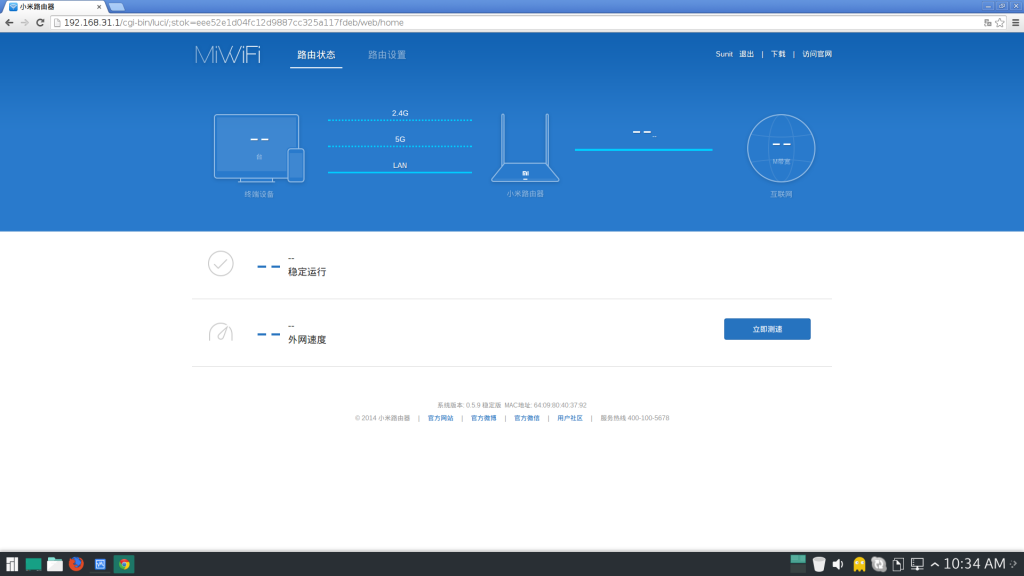Click the 5G connection label
This screenshot has height=576, width=1024.
point(400,139)
